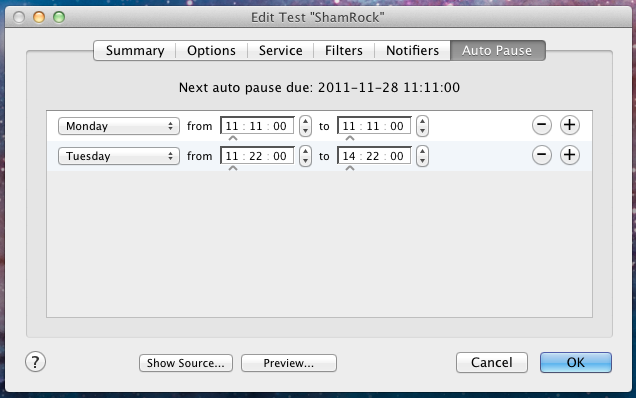
Task: Open the Notifiers tab
Action: (412, 51)
